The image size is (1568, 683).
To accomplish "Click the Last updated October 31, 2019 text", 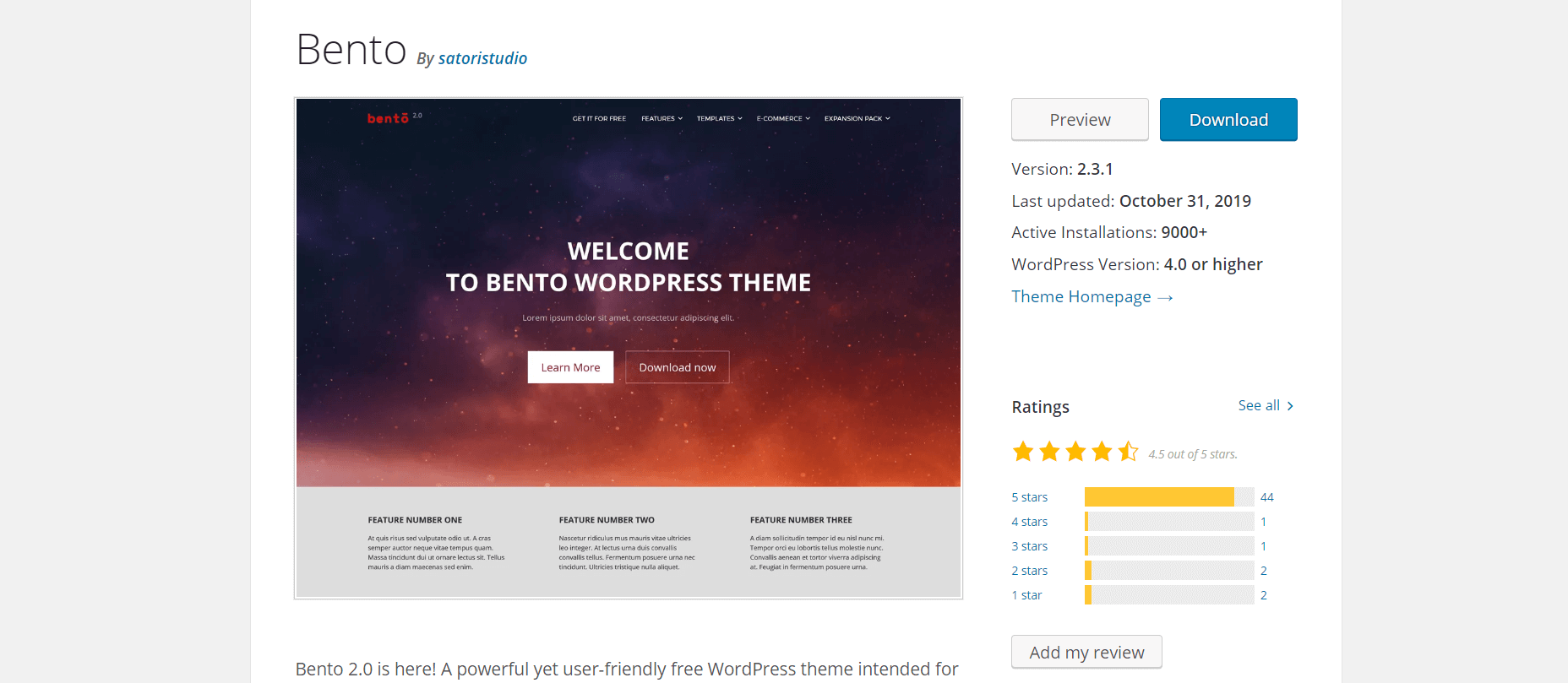I will pos(1131,201).
